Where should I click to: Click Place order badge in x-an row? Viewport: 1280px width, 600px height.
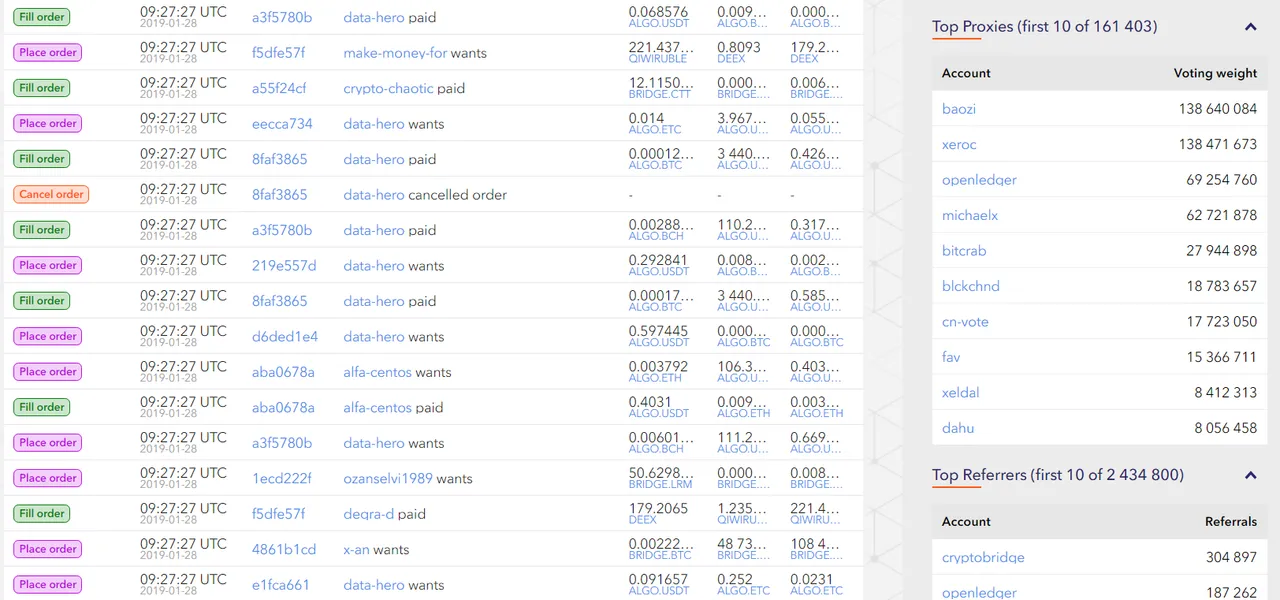click(x=48, y=549)
